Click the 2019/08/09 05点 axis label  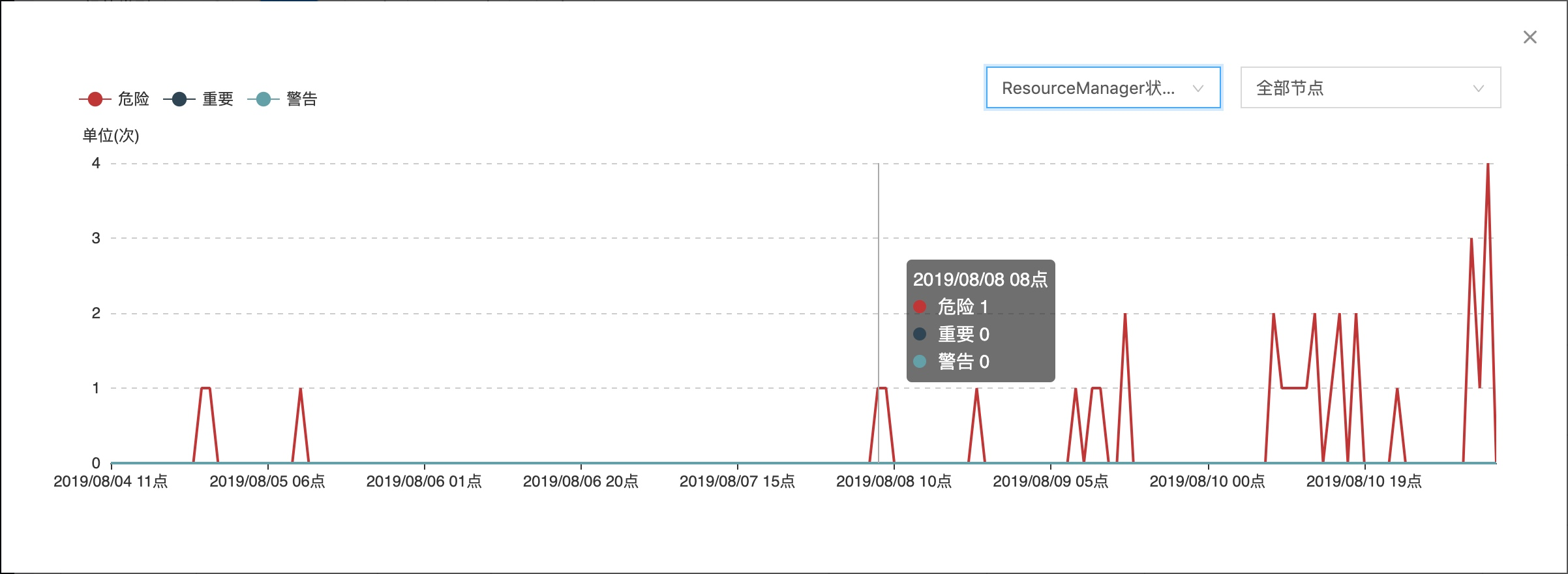1050,481
